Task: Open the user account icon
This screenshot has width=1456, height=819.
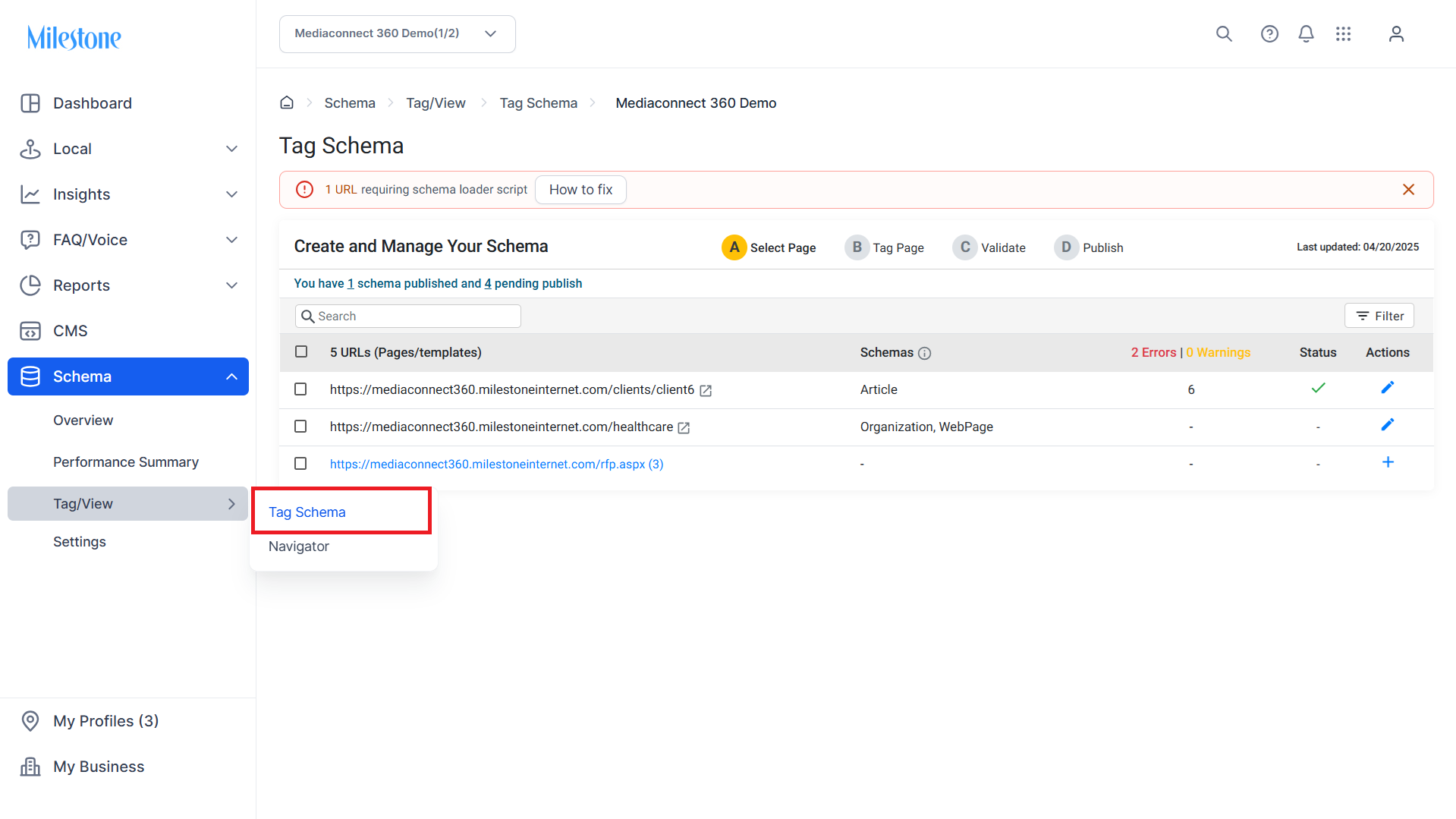Action: [x=1396, y=34]
